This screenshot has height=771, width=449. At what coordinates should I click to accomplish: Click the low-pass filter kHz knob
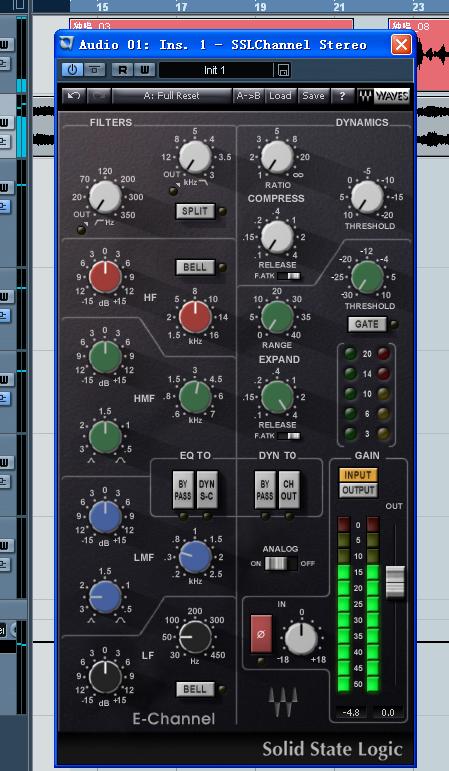point(195,156)
